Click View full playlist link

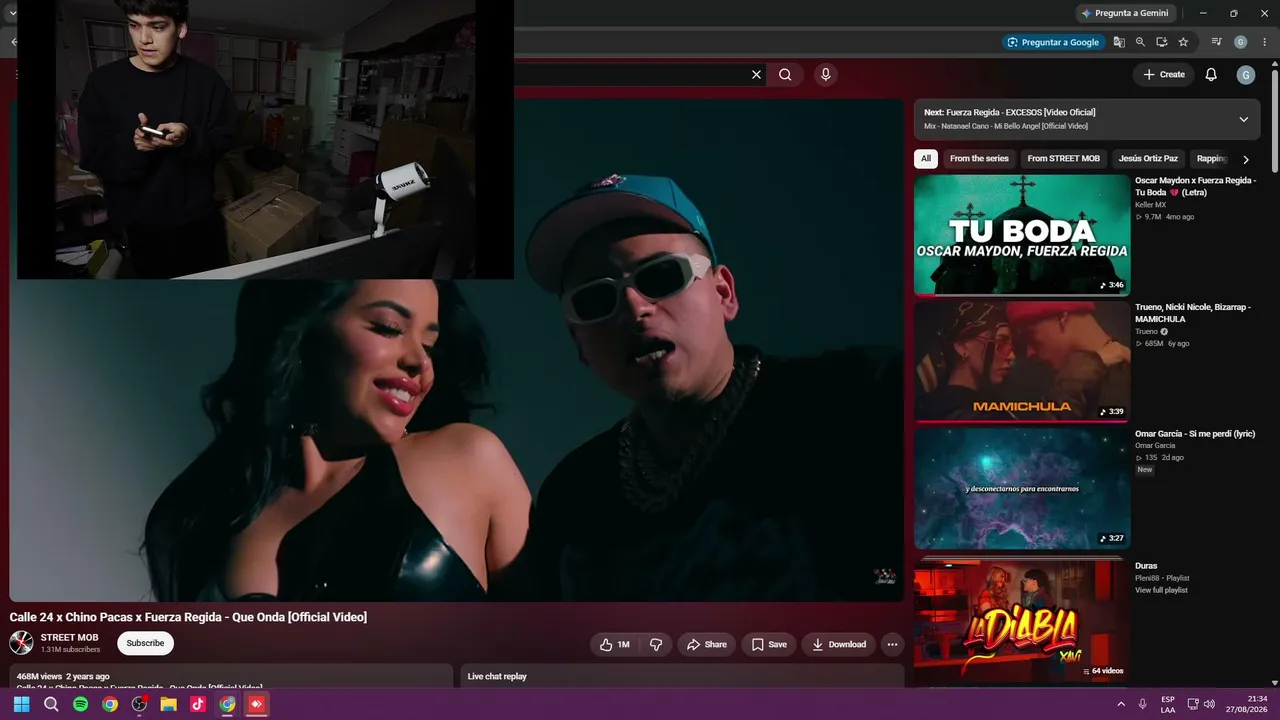(1161, 590)
